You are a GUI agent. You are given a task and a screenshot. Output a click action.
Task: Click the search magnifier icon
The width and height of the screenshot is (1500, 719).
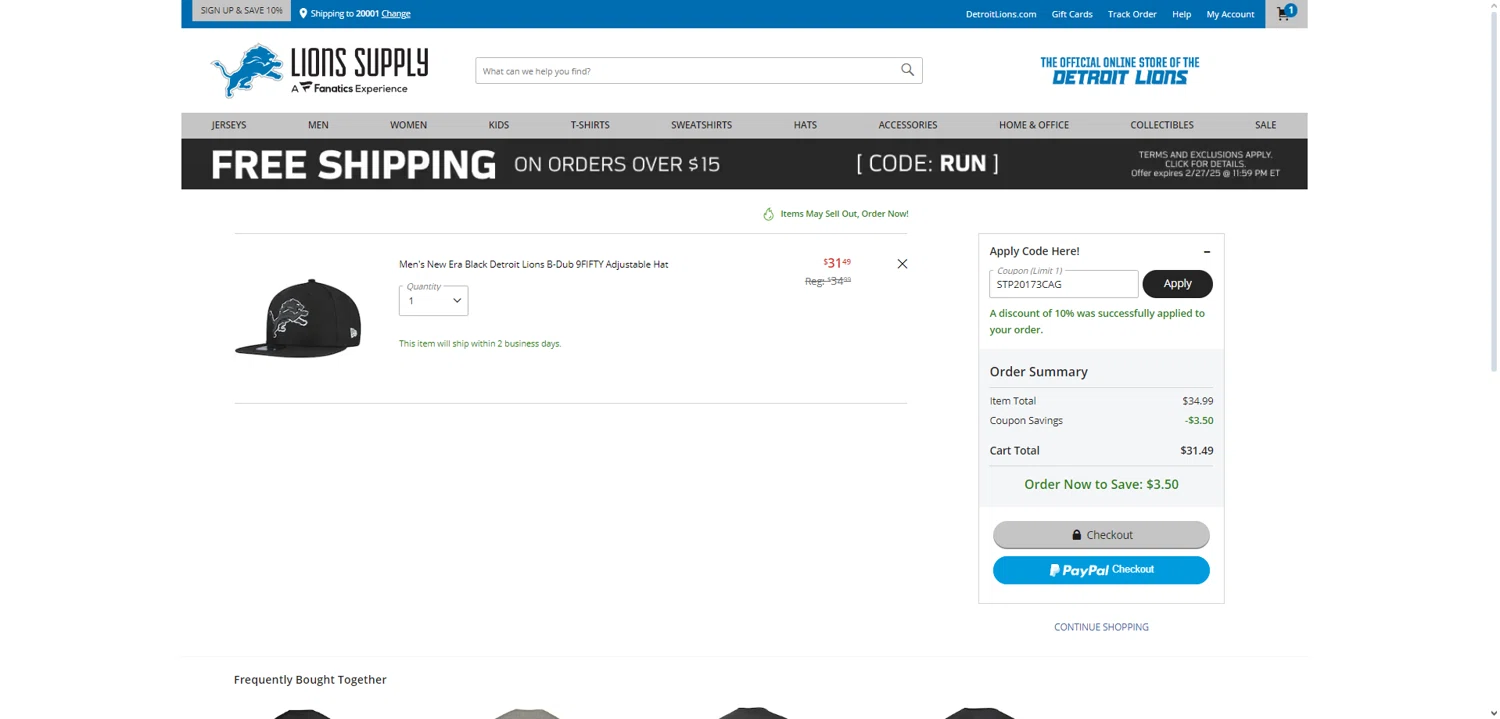[x=907, y=70]
